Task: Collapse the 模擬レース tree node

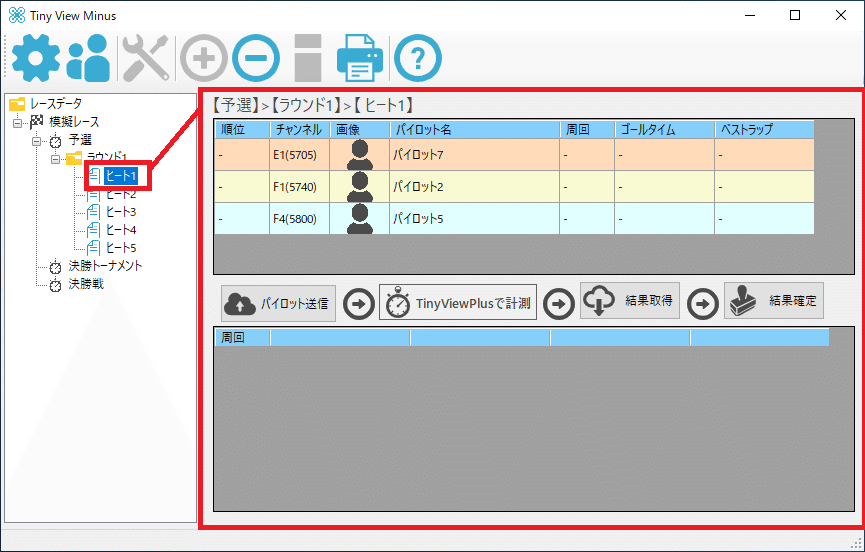Action: coord(18,122)
